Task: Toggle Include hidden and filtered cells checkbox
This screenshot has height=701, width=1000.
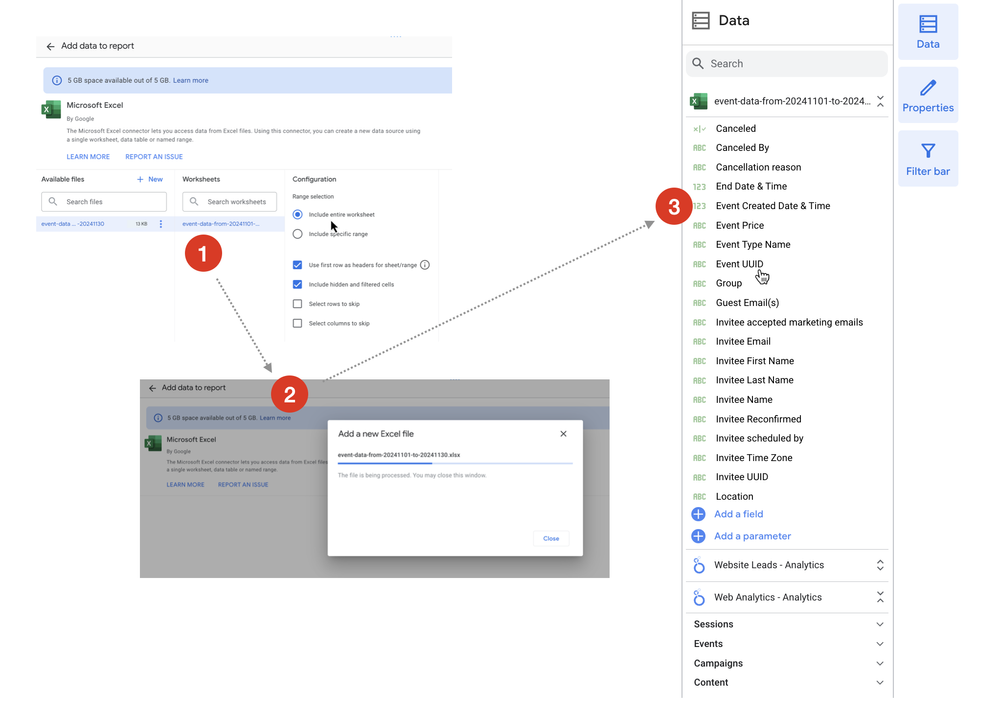Action: click(297, 284)
